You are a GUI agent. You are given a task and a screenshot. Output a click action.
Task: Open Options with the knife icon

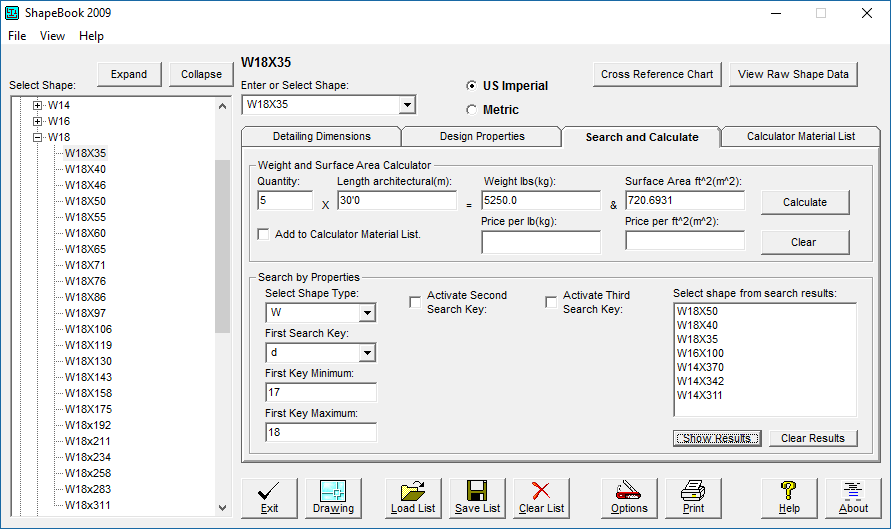(629, 498)
